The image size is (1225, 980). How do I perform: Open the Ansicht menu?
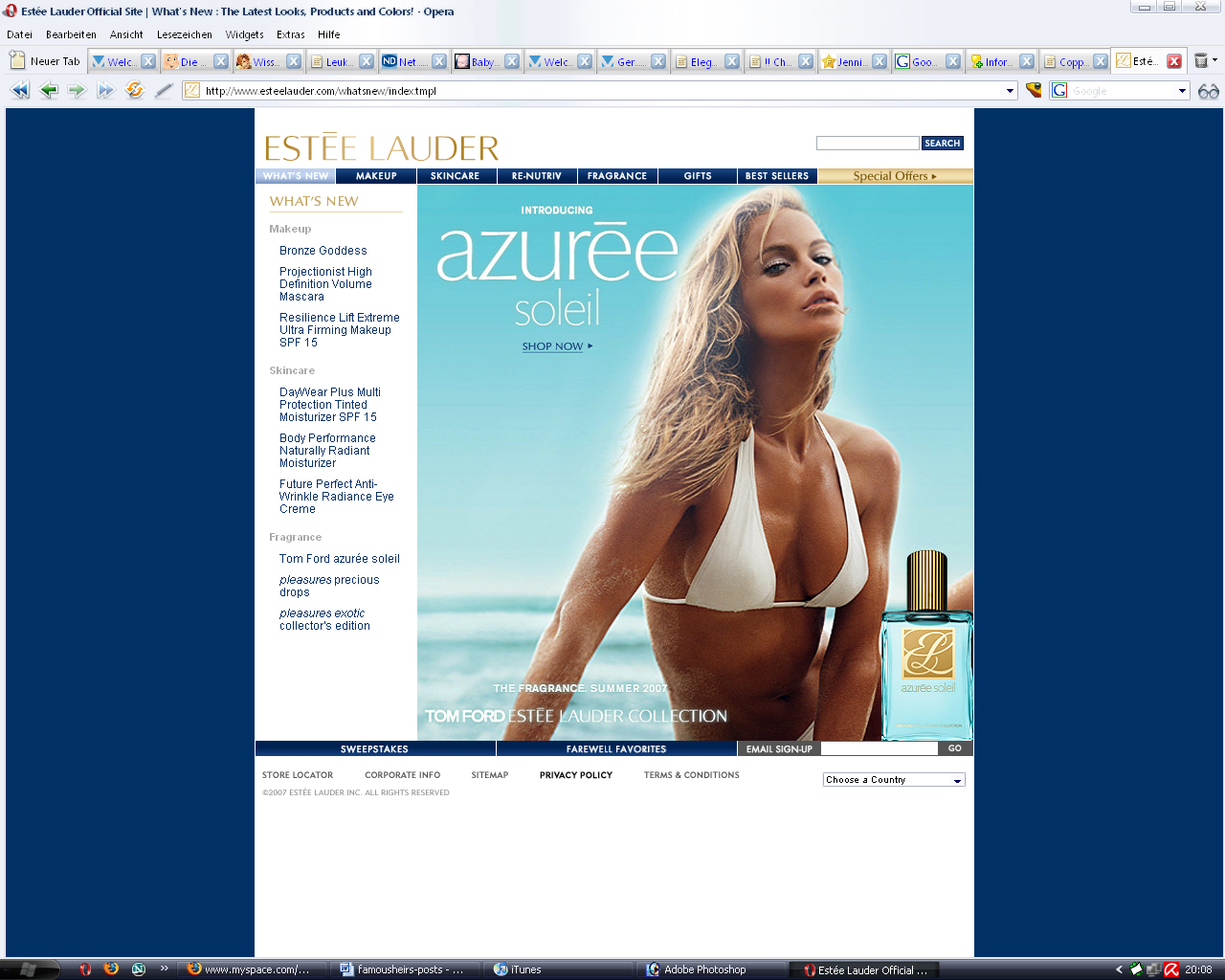click(x=126, y=34)
